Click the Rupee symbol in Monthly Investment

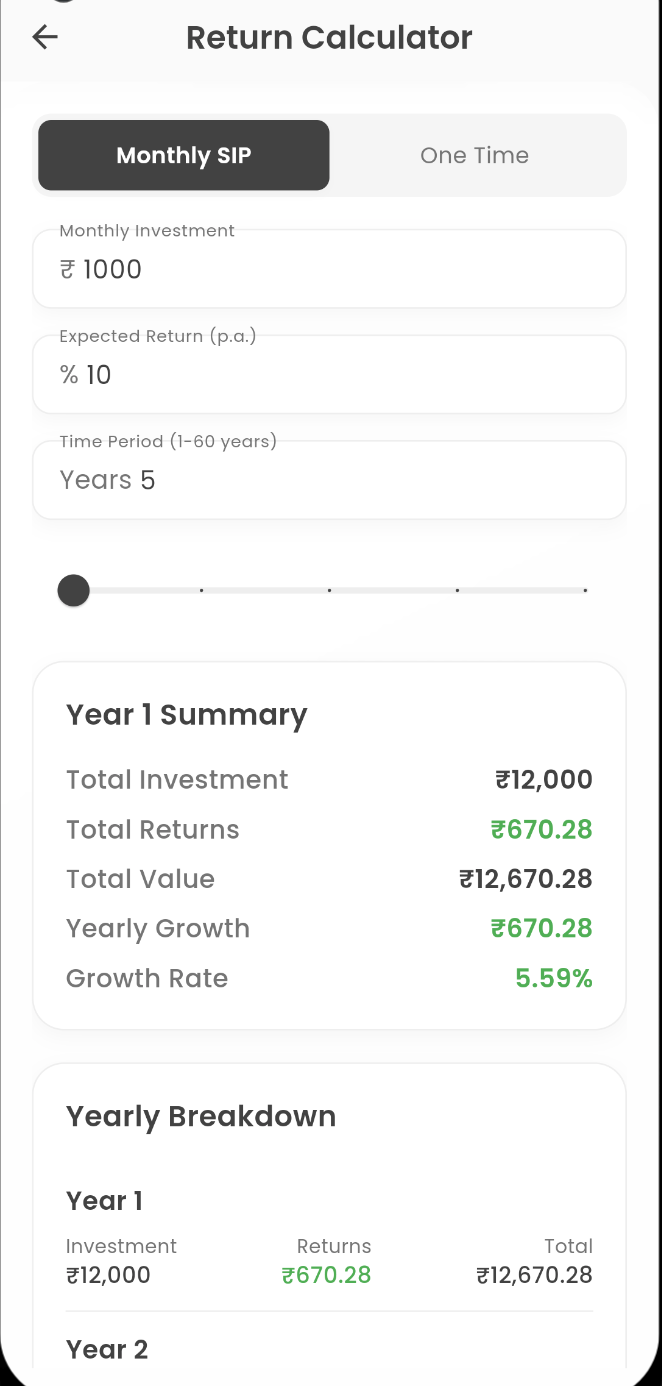coord(67,270)
